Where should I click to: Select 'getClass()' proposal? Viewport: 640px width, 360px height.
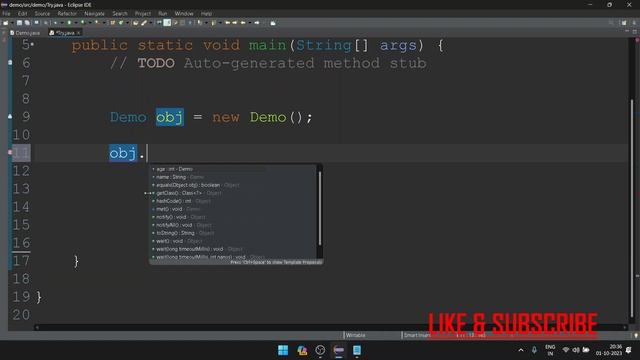pyautogui.click(x=233, y=193)
